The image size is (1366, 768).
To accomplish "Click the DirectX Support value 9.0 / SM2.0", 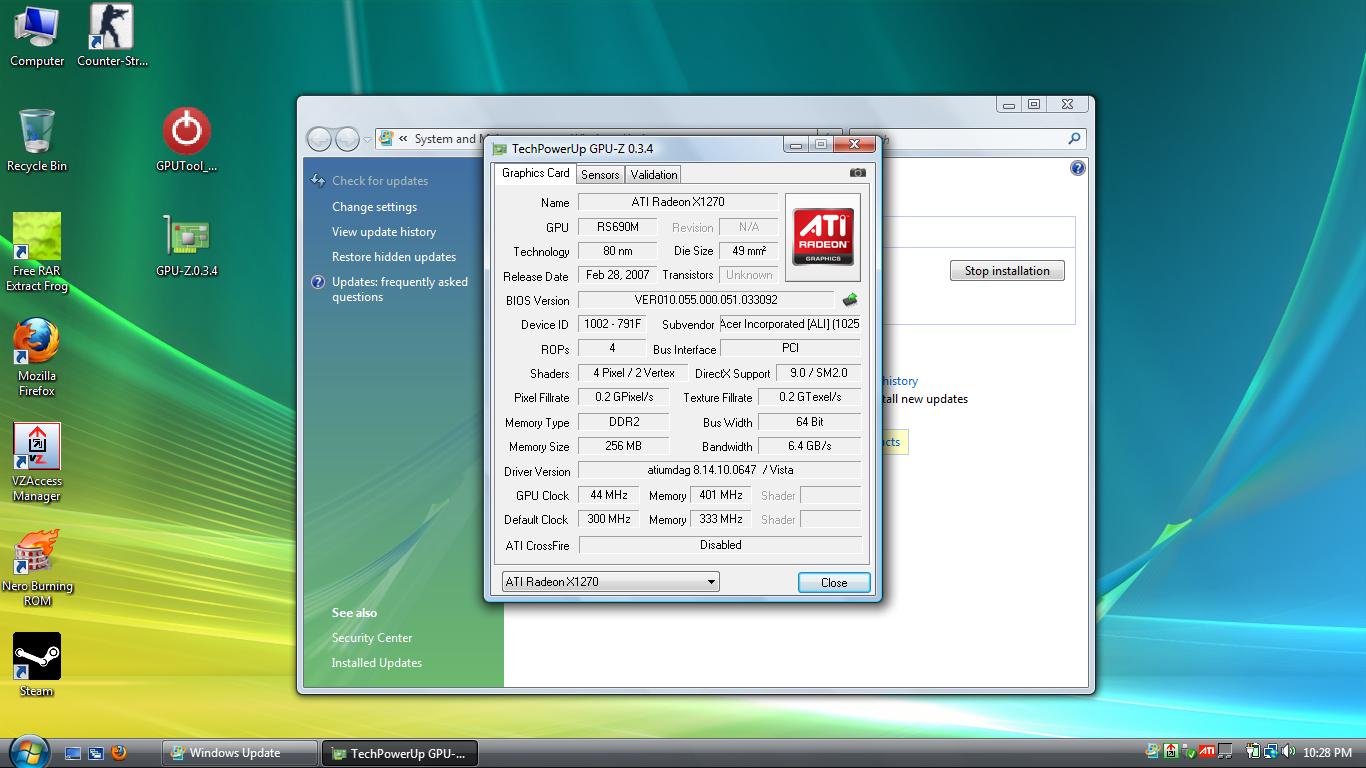I will click(819, 373).
